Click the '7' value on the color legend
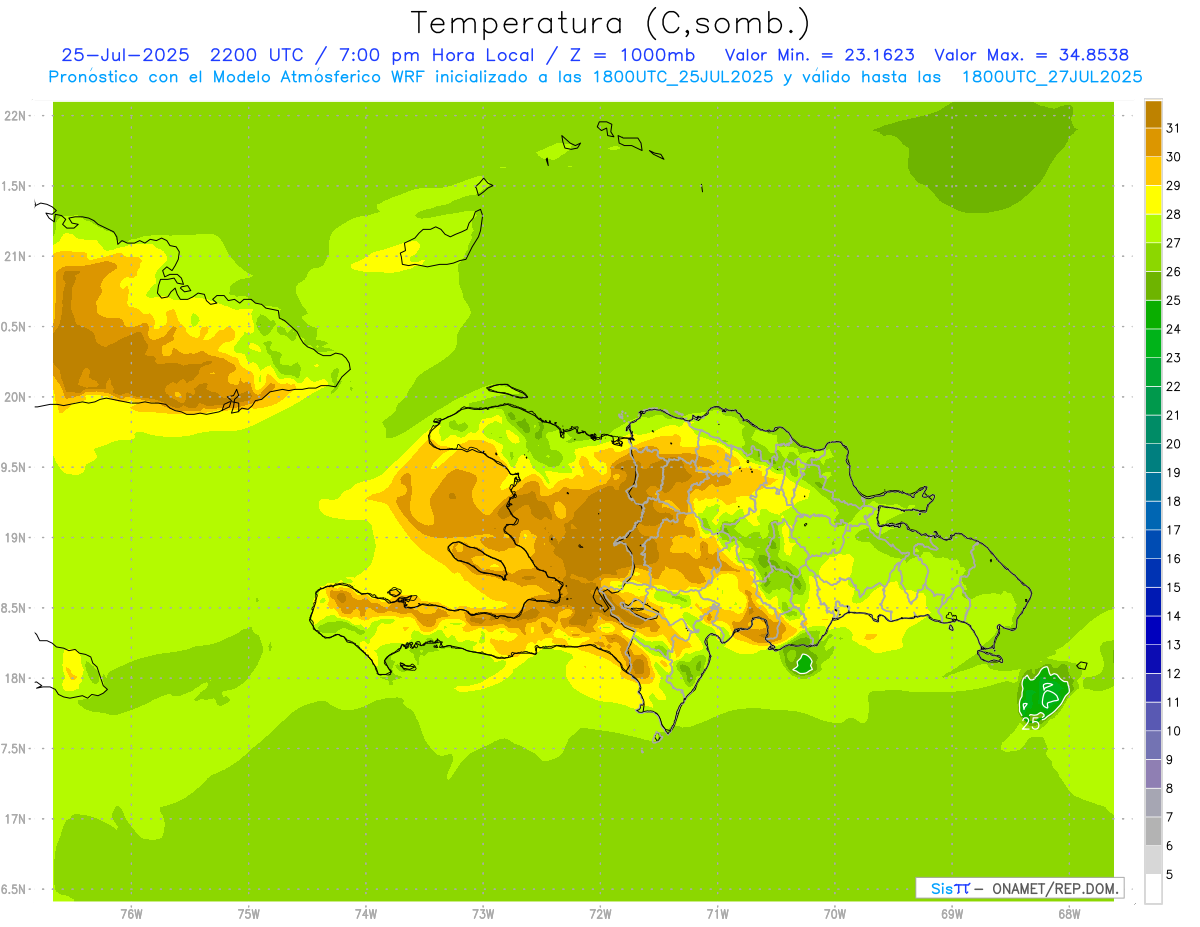 1170,817
